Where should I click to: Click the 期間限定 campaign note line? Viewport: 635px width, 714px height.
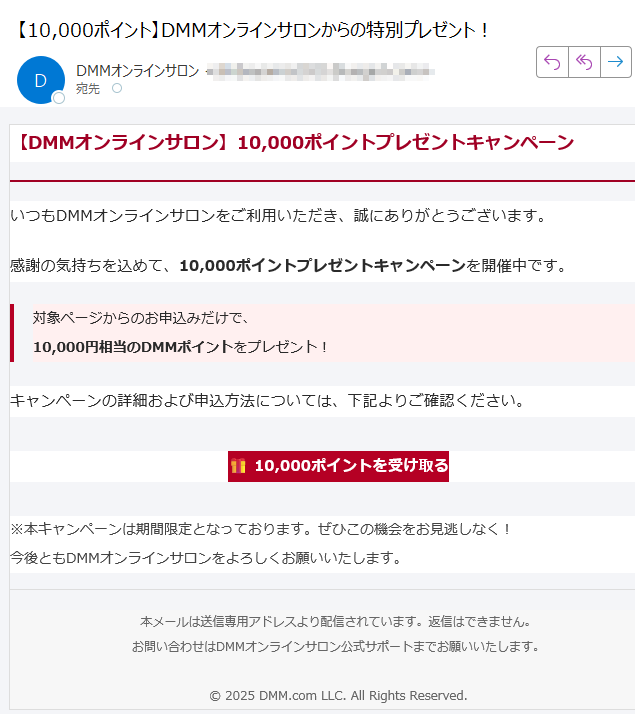click(260, 528)
